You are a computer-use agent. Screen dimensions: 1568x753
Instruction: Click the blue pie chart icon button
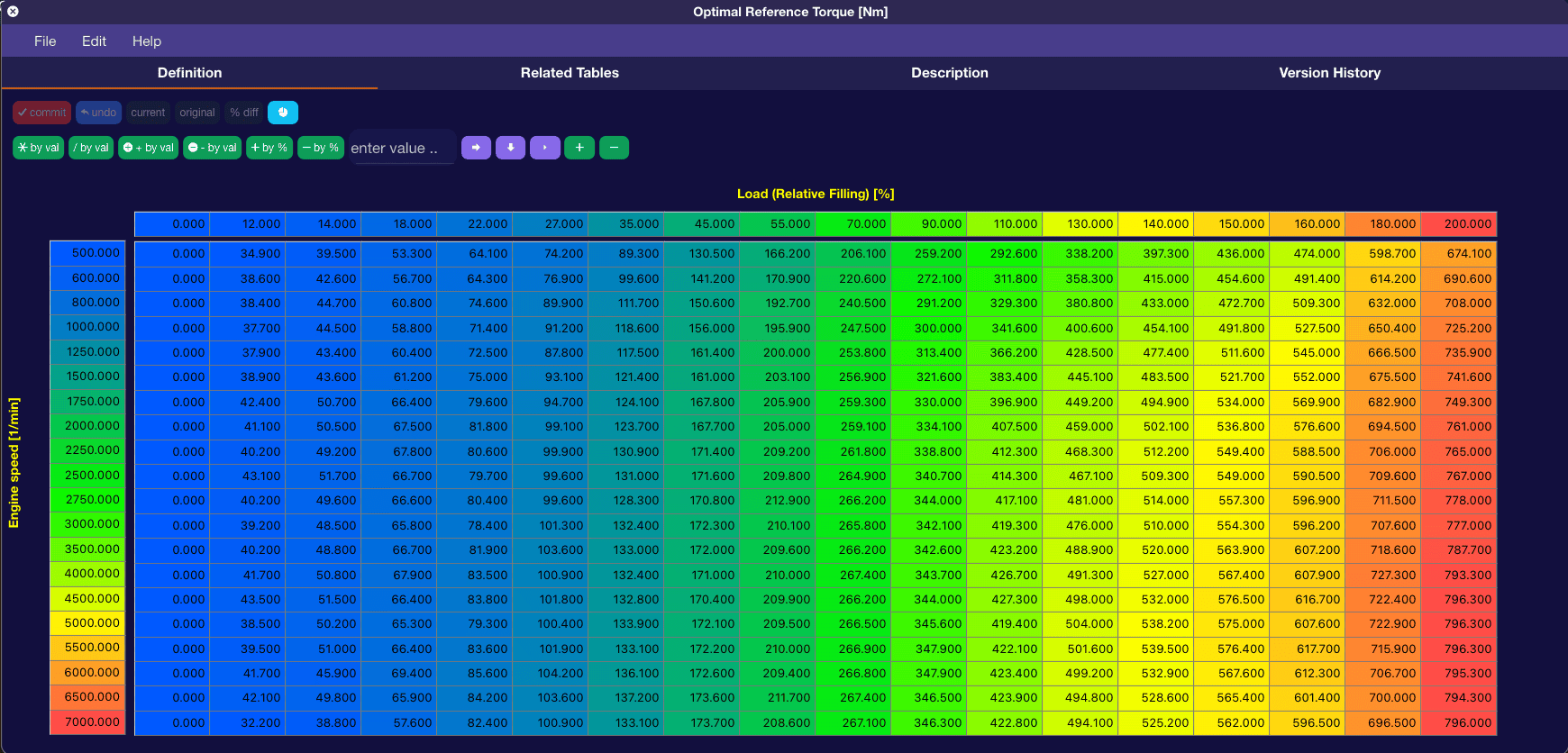pyautogui.click(x=283, y=113)
